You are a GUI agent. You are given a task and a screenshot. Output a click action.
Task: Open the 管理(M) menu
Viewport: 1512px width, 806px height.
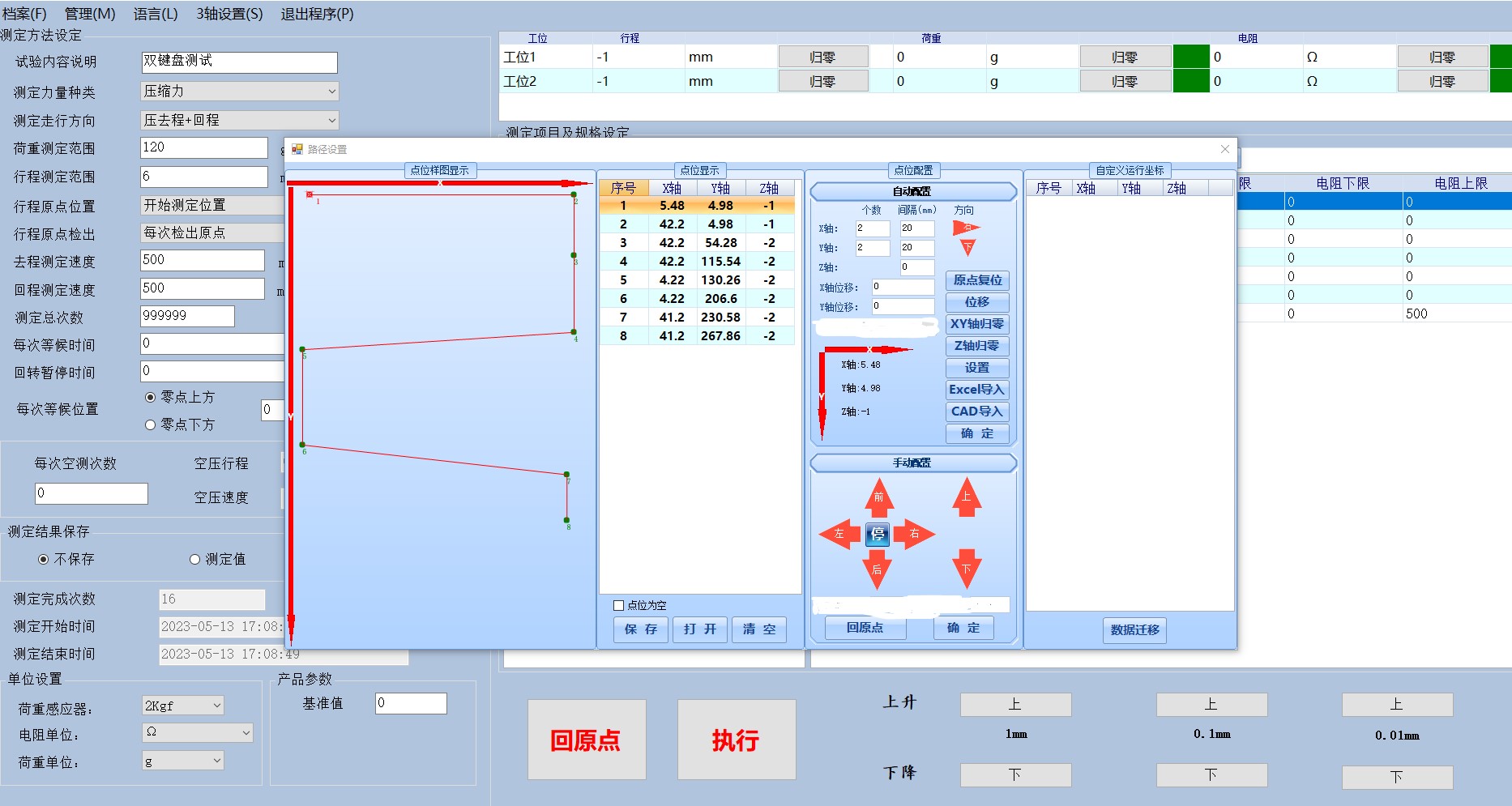pos(90,14)
